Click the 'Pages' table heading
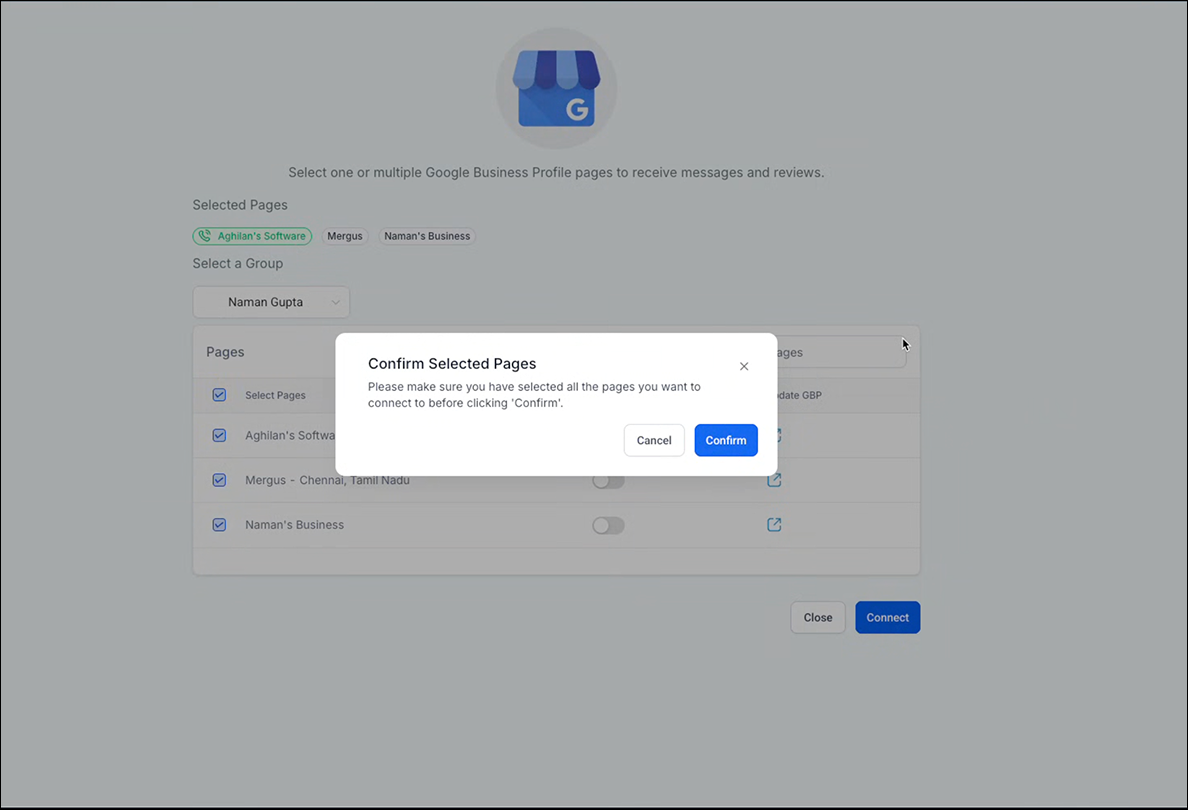The width and height of the screenshot is (1188, 810). point(225,352)
